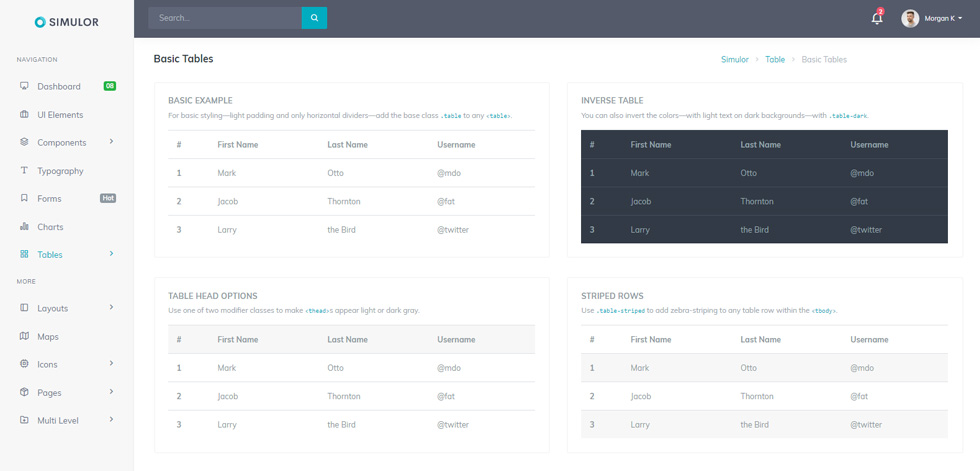Click Mark in the Striped Rows table
The height and width of the screenshot is (471, 980).
(639, 368)
